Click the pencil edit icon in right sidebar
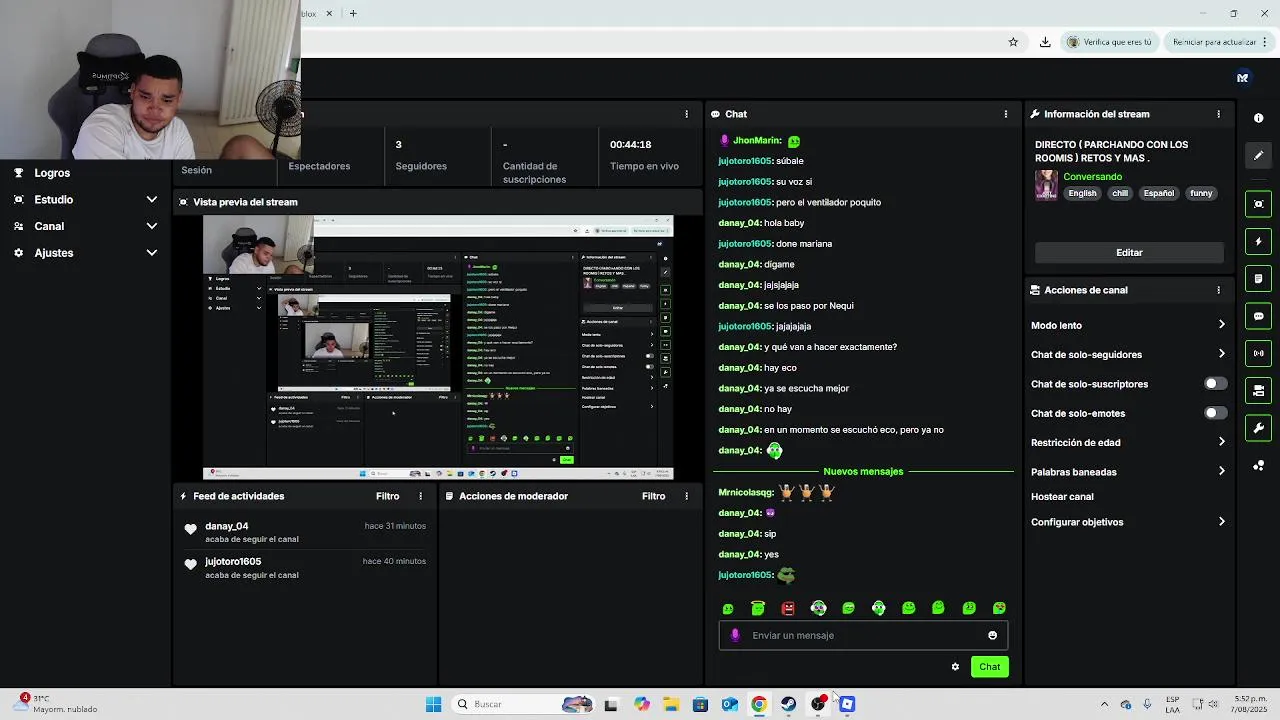Screen dimensions: 1280x720 1258,155
